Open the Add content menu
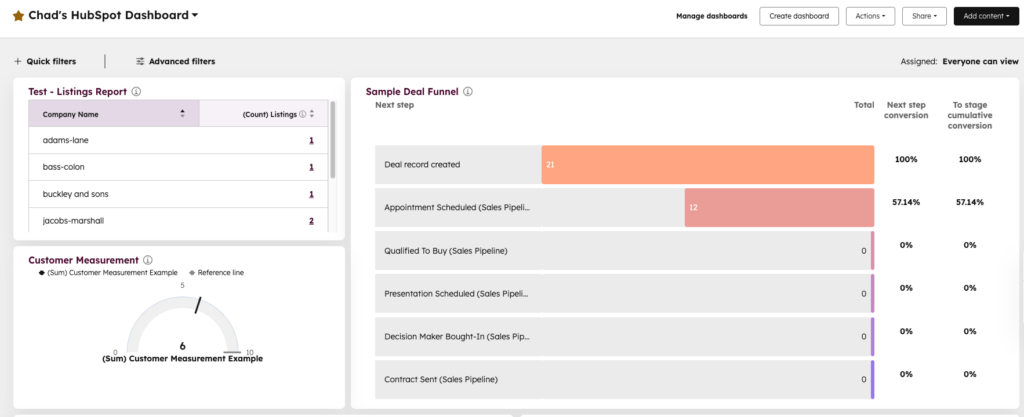 (x=985, y=16)
